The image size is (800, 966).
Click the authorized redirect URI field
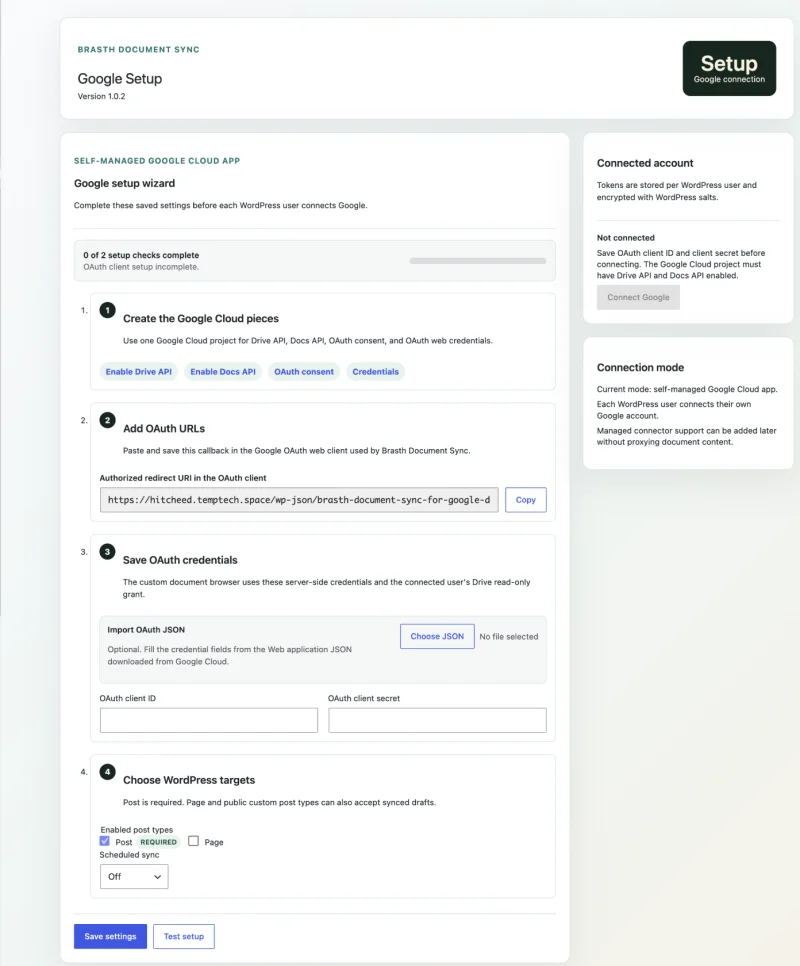pos(299,500)
